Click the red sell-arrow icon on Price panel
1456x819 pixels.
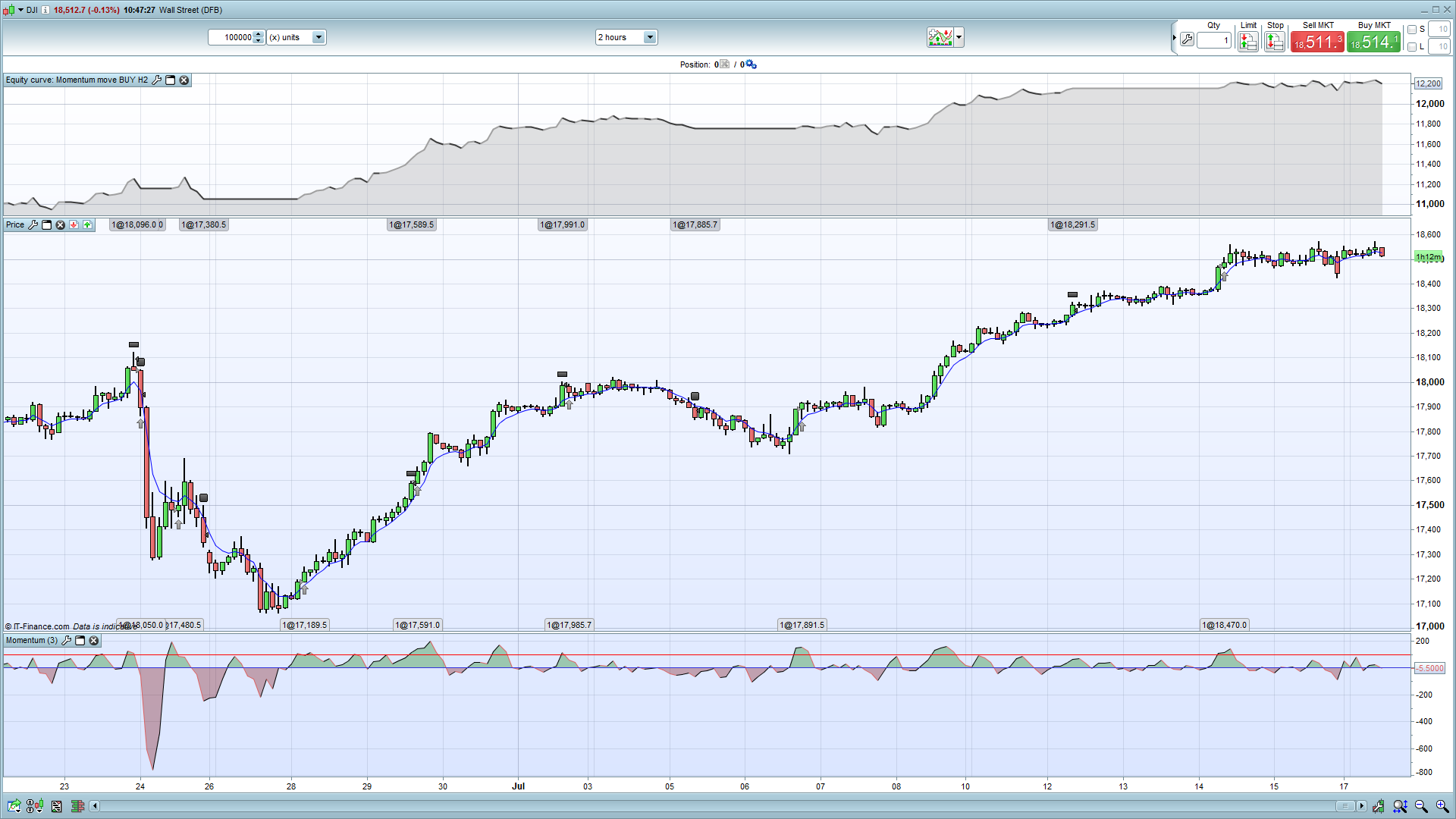click(x=74, y=224)
